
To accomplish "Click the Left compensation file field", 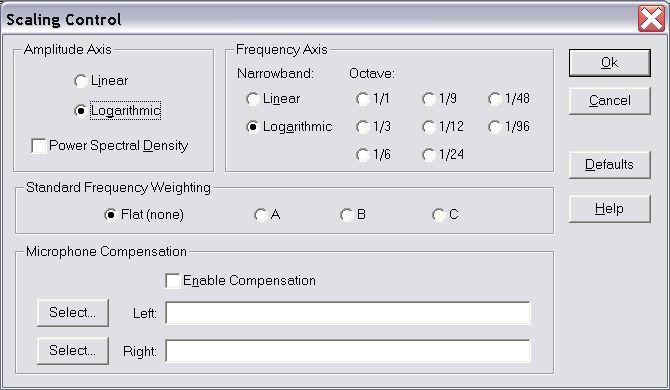I will coord(348,314).
